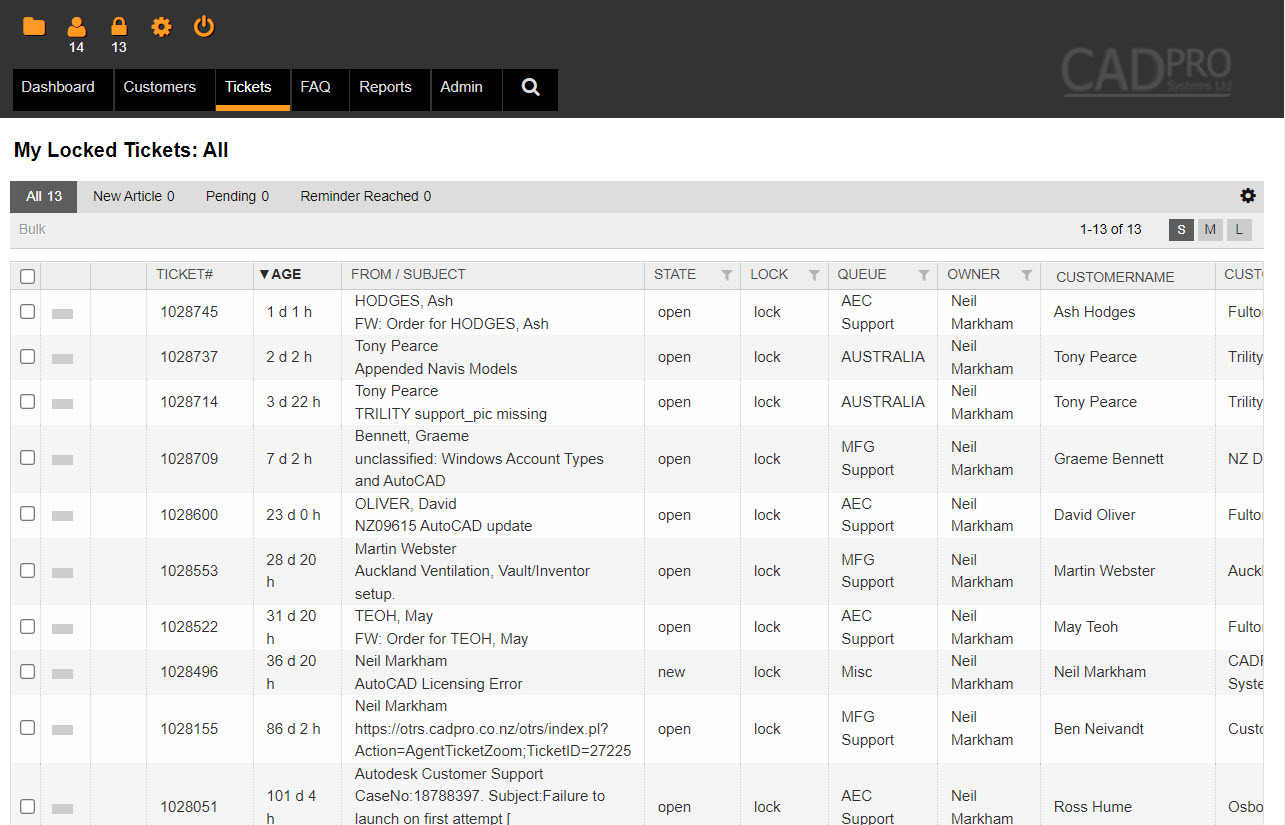Screen dimensions: 1285x825
Task: Switch to large (L) list view
Action: (1239, 230)
